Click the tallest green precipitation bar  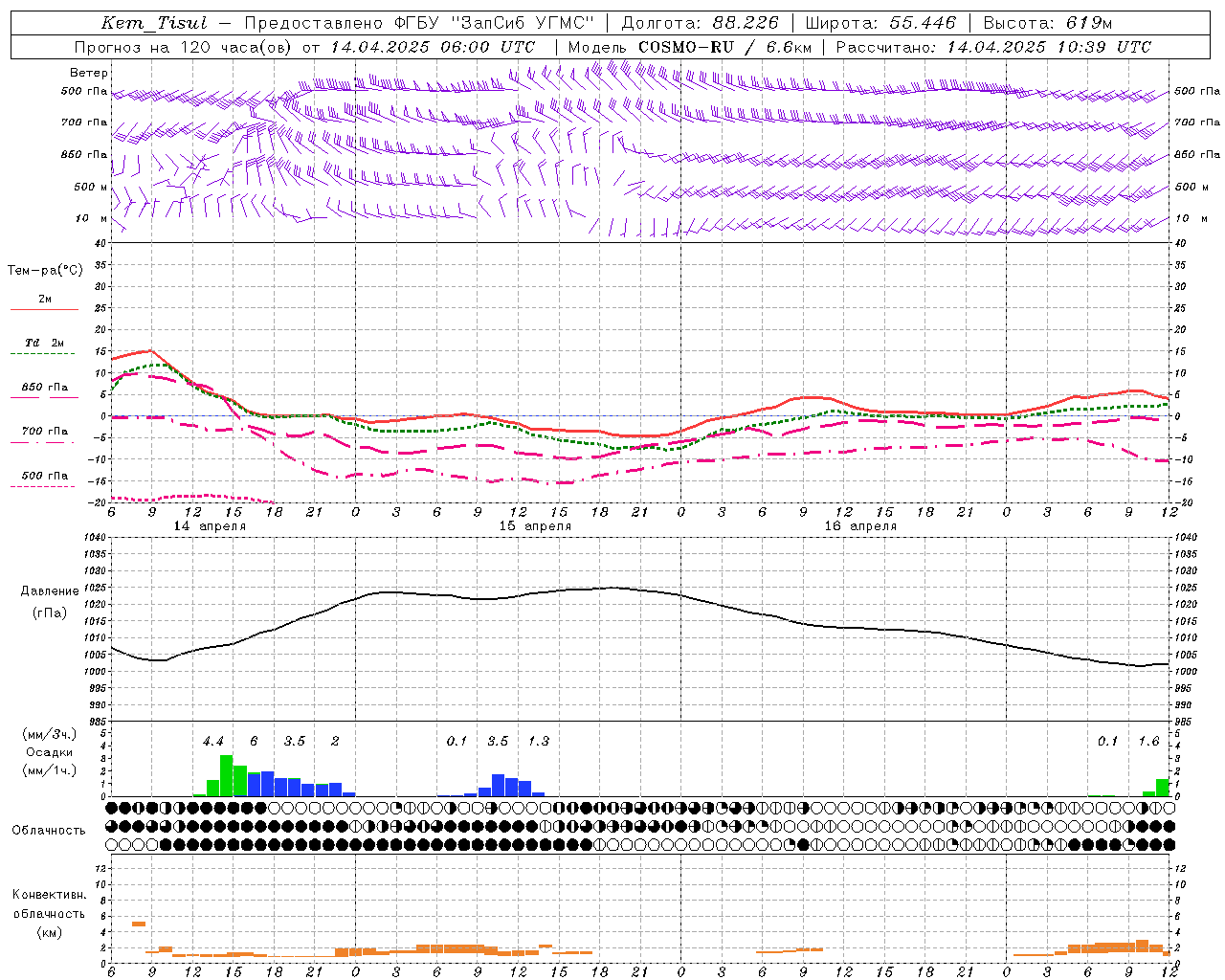[x=227, y=776]
